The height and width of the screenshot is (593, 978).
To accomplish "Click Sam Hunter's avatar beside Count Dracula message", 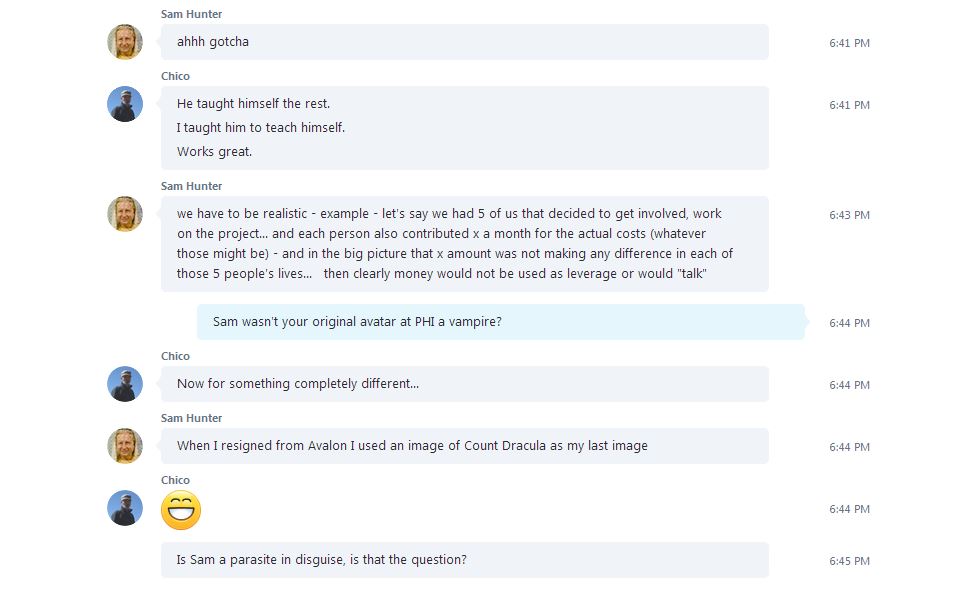I will click(125, 446).
